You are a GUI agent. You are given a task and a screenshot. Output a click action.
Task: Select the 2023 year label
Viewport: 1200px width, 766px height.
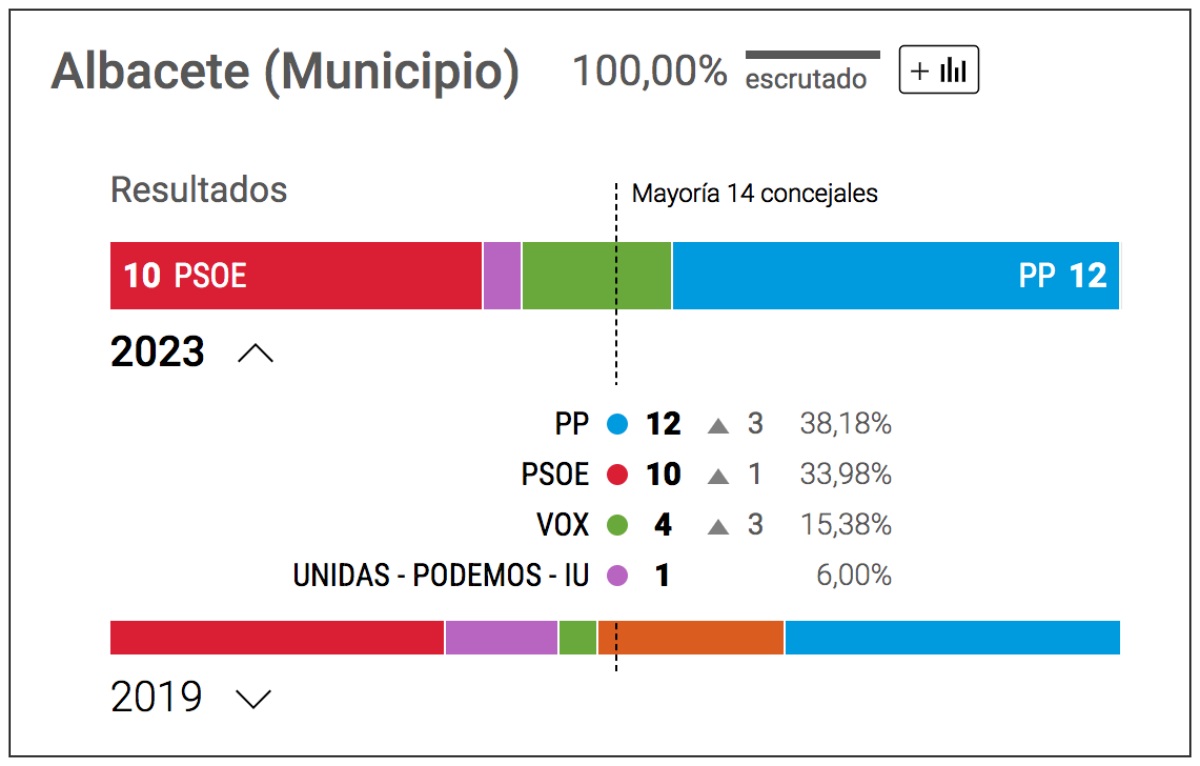[157, 352]
